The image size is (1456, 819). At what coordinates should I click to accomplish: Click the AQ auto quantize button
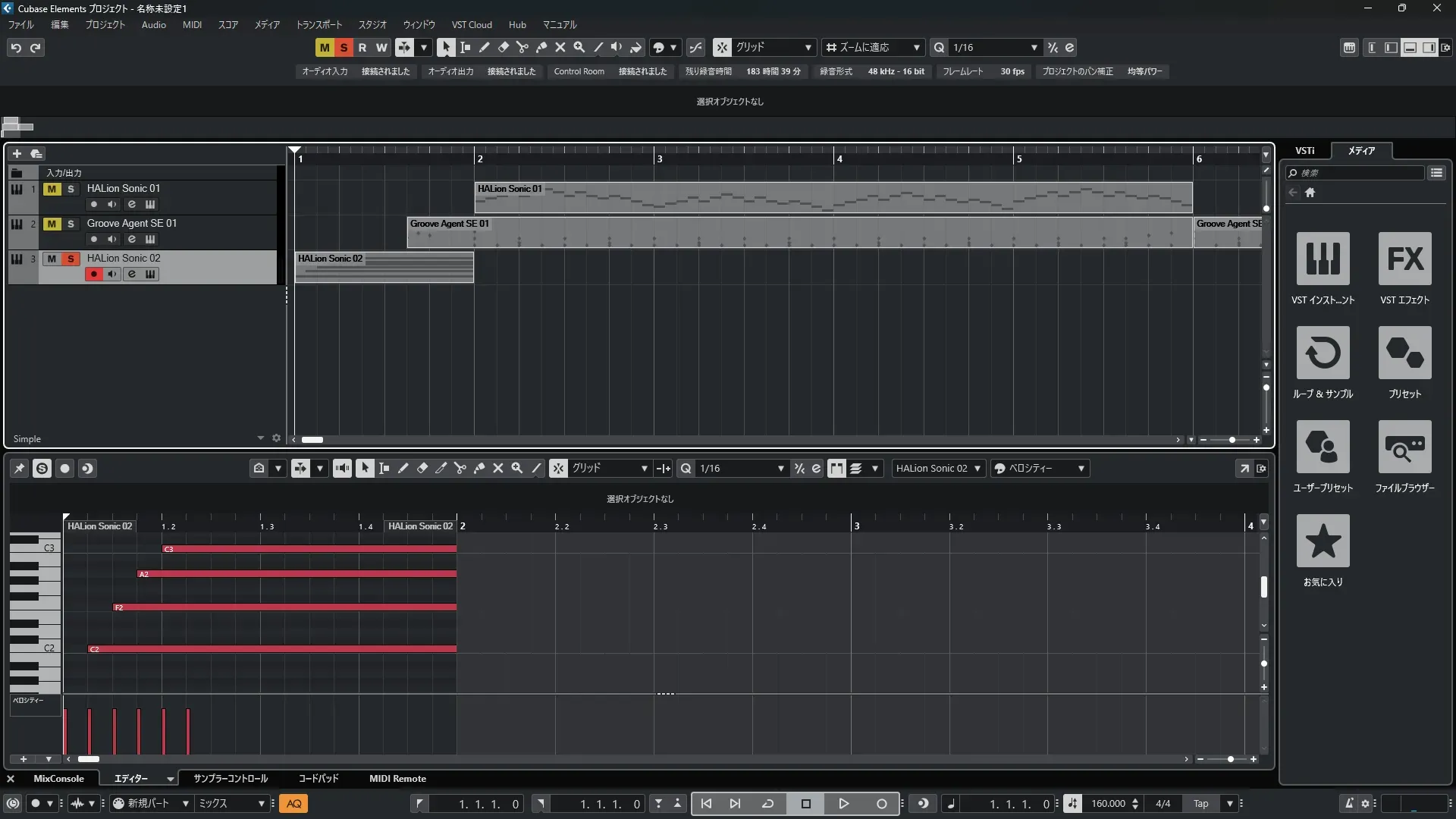coord(293,804)
